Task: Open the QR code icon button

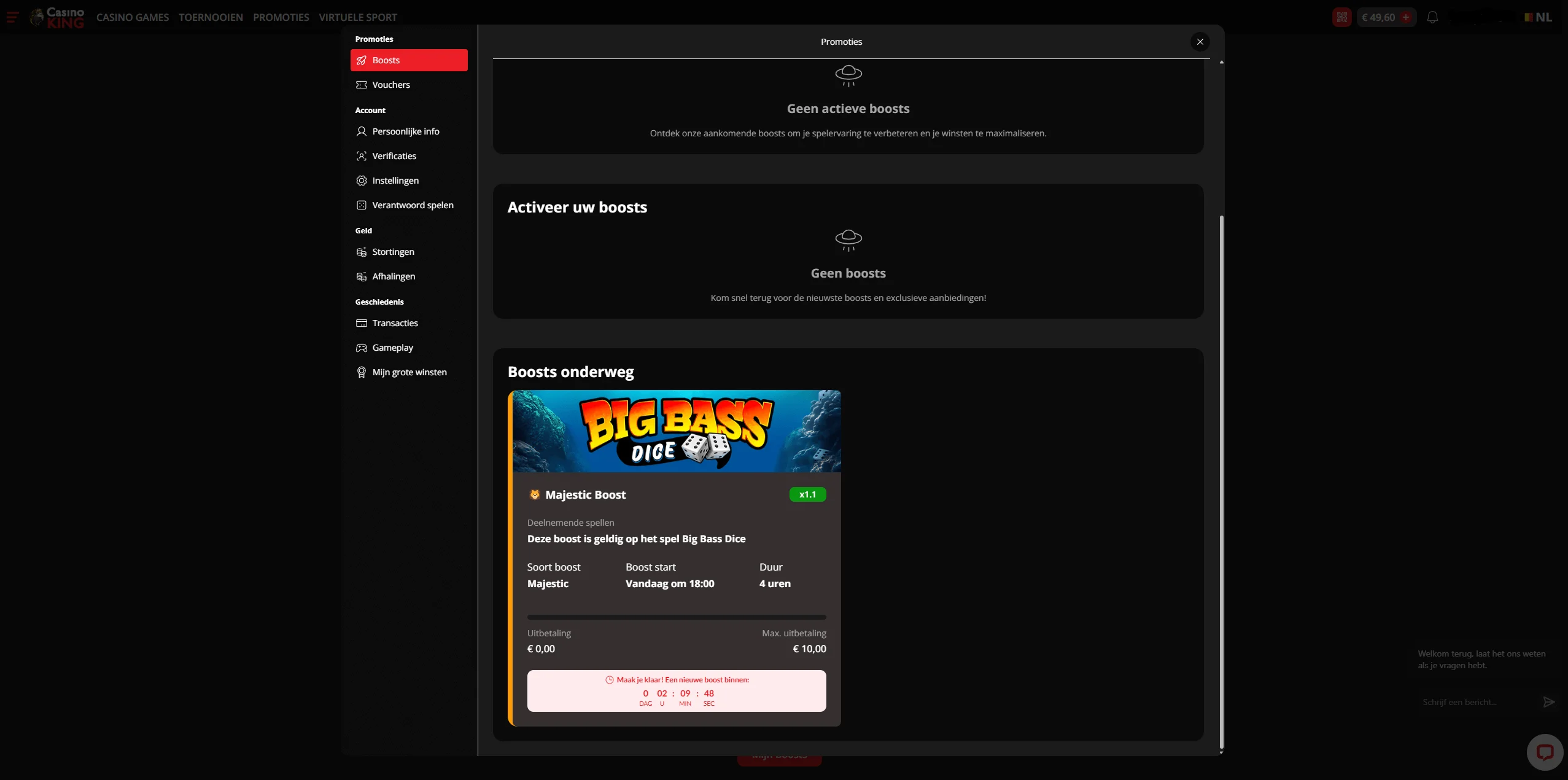Action: pos(1341,17)
